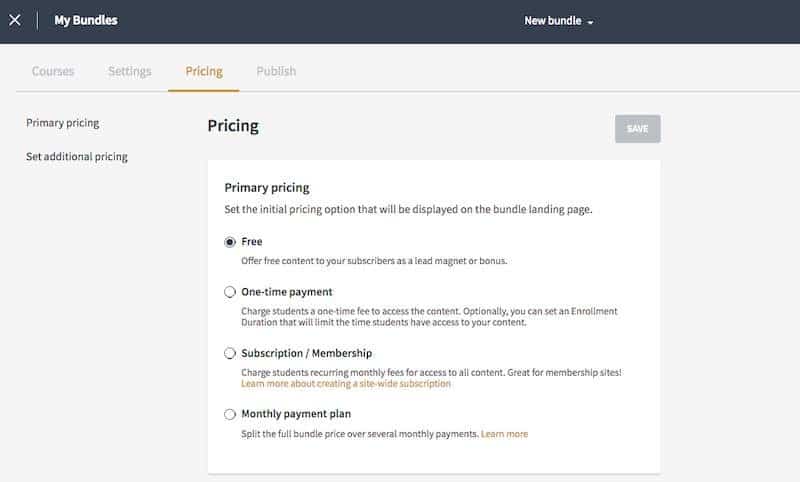The height and width of the screenshot is (482, 800).
Task: Click the Enrollment Duration description text
Action: point(429,316)
